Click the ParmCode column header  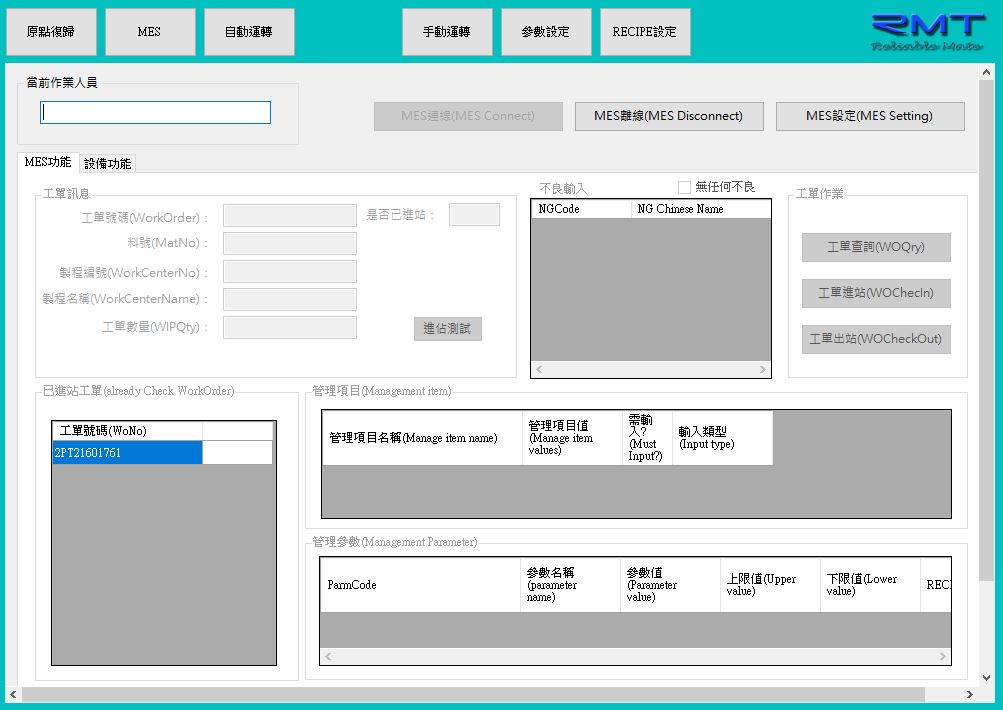click(x=420, y=585)
